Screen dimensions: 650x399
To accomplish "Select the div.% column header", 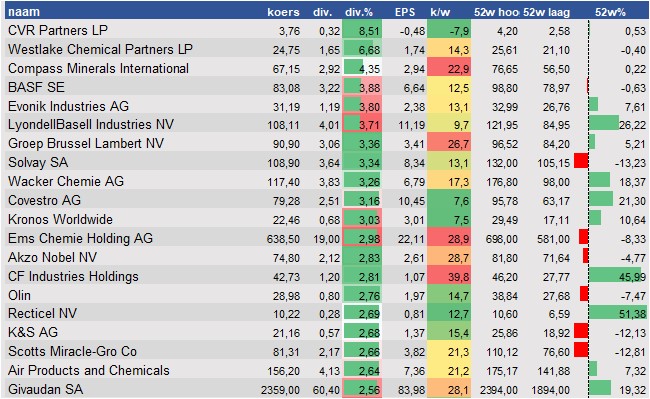I will pyautogui.click(x=359, y=12).
